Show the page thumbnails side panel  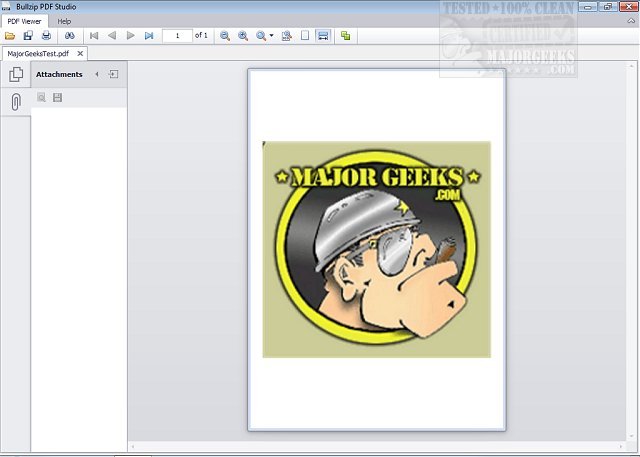pyautogui.click(x=16, y=74)
